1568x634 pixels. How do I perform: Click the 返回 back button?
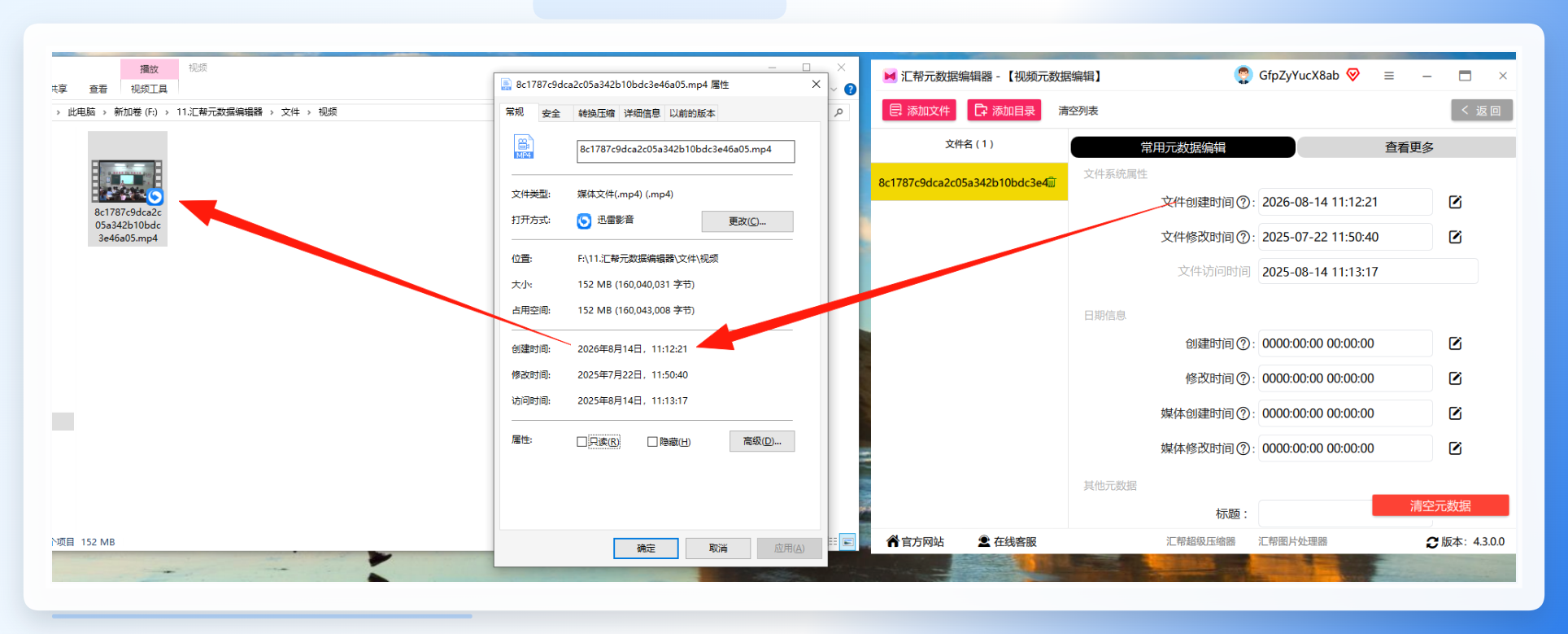(1482, 111)
